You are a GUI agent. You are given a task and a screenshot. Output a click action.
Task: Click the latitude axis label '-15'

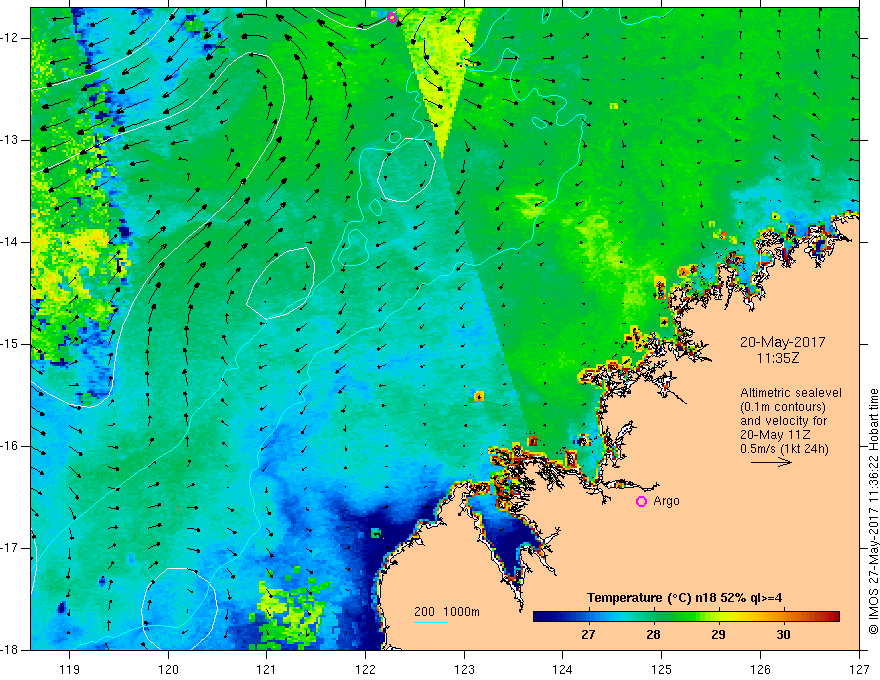pos(11,344)
